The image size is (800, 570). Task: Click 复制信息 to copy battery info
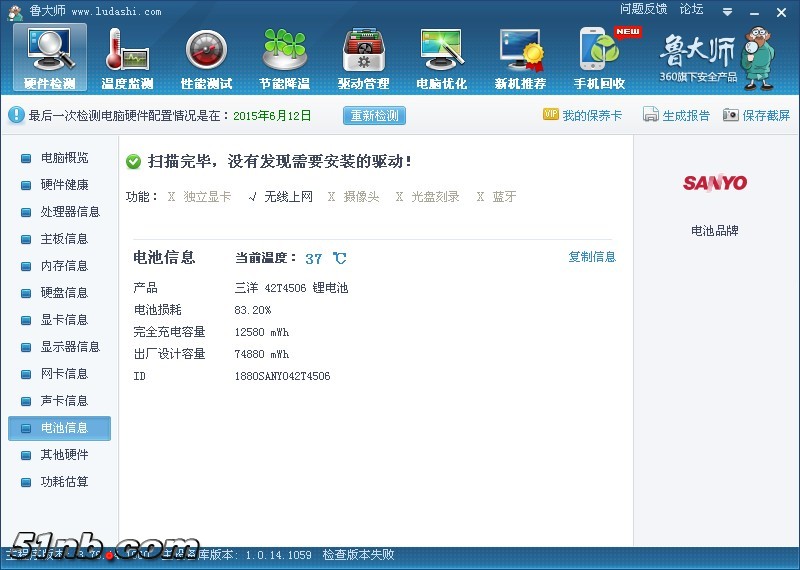[592, 257]
